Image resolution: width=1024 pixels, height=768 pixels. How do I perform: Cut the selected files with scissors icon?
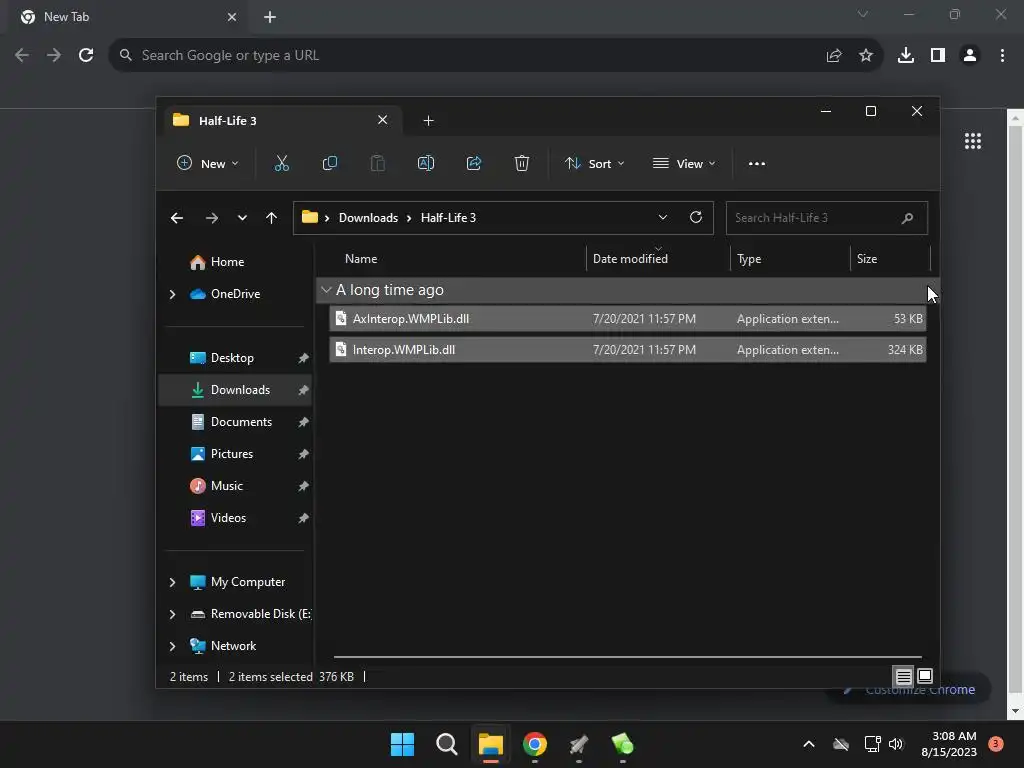tap(281, 163)
